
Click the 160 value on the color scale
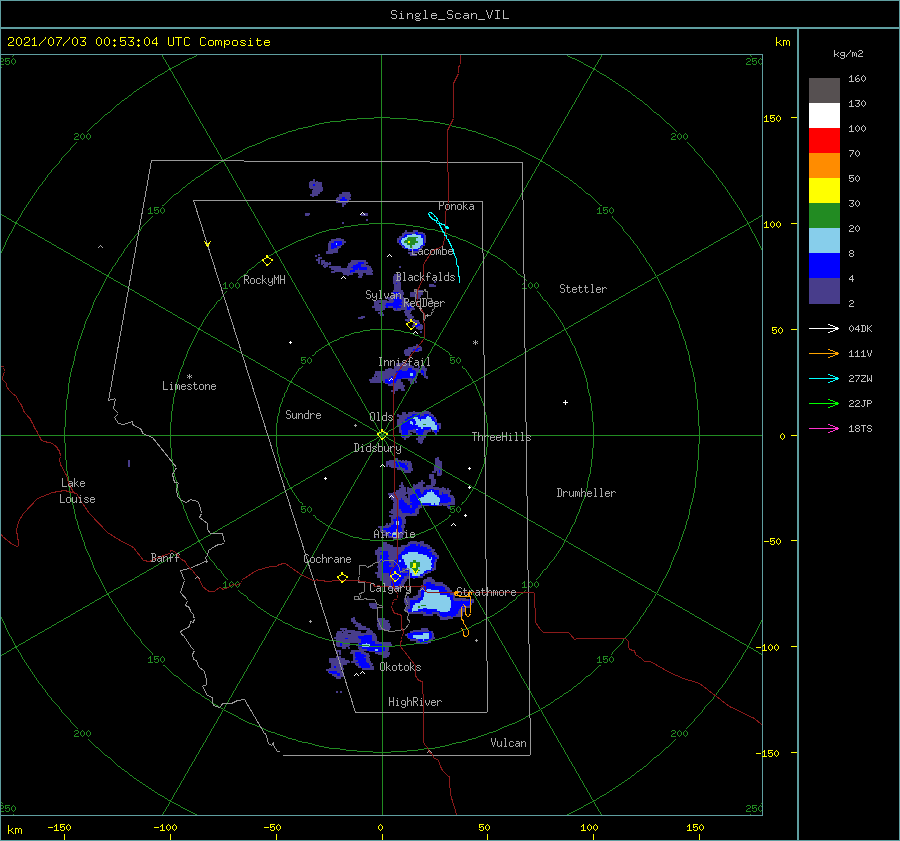[x=857, y=79]
